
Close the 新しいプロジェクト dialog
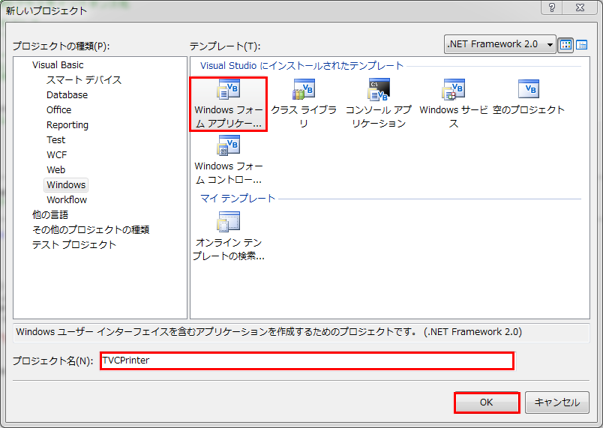(580, 7)
